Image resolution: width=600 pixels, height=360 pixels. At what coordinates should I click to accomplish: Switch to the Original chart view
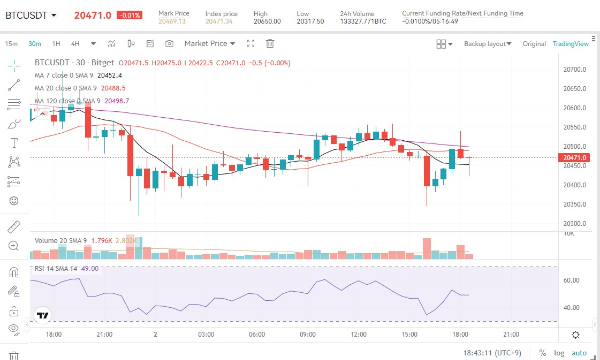534,44
